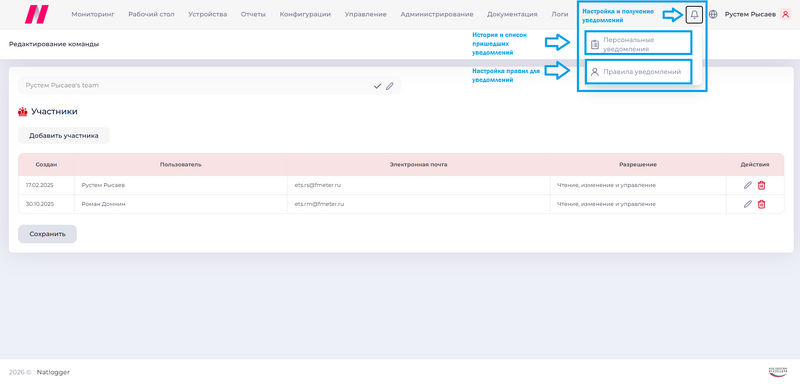Click the red user profile icon
The image size is (800, 384).
[x=785, y=15]
